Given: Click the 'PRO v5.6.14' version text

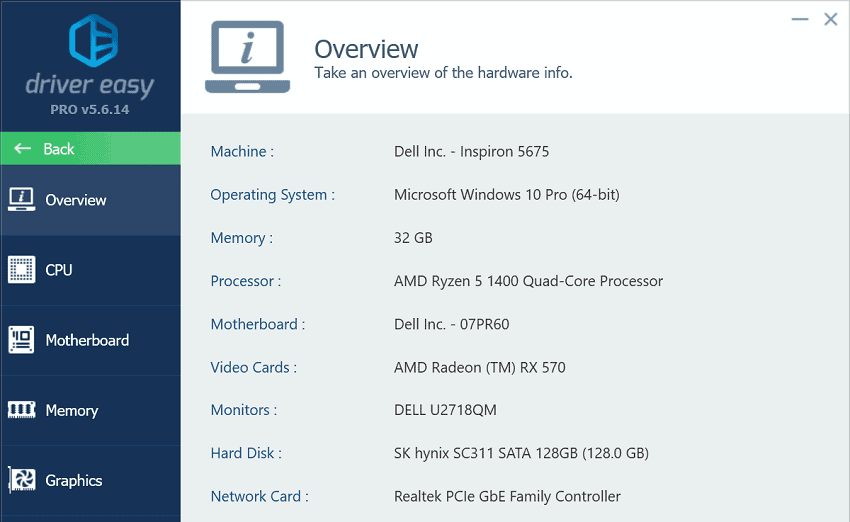Looking at the screenshot, I should (90, 109).
